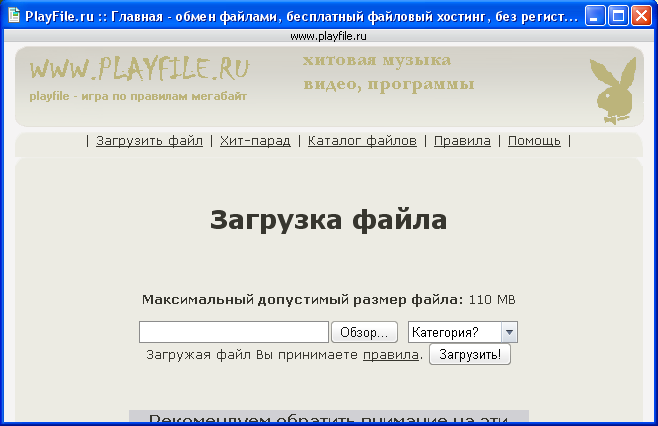
Task: Open the 'Загрузить файл' navigation link
Action: click(x=149, y=141)
